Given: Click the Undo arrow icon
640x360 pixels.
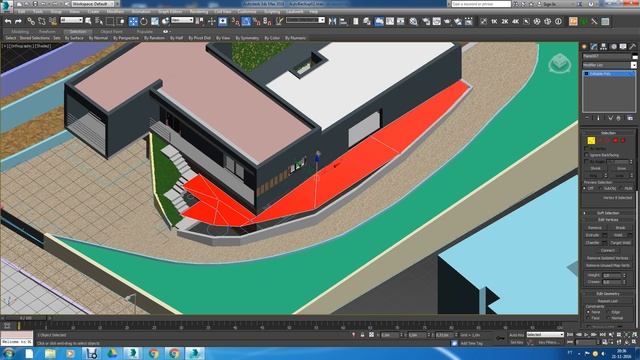Looking at the screenshot, I should coord(8,21).
